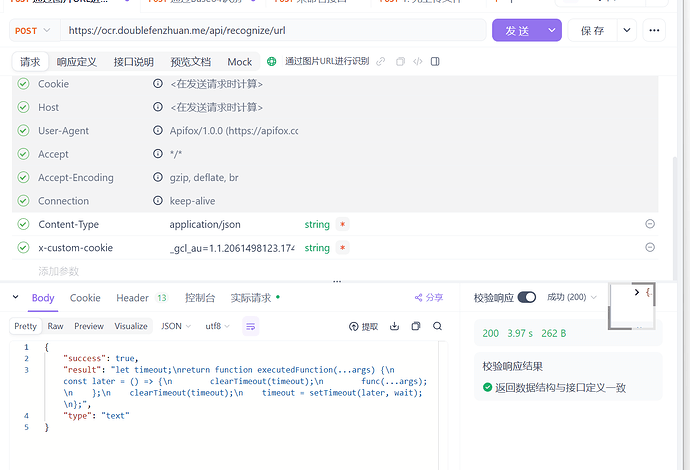Viewport: 690px width, 470px height.
Task: Download the response body
Action: point(394,326)
